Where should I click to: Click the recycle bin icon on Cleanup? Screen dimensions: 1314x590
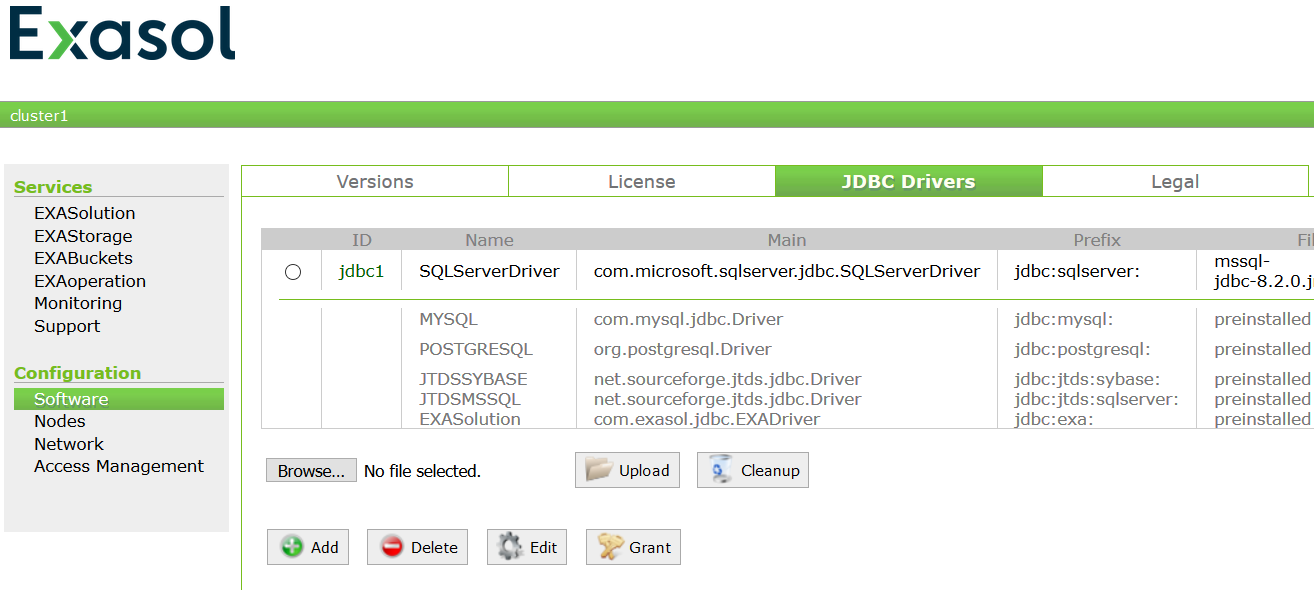(x=720, y=470)
